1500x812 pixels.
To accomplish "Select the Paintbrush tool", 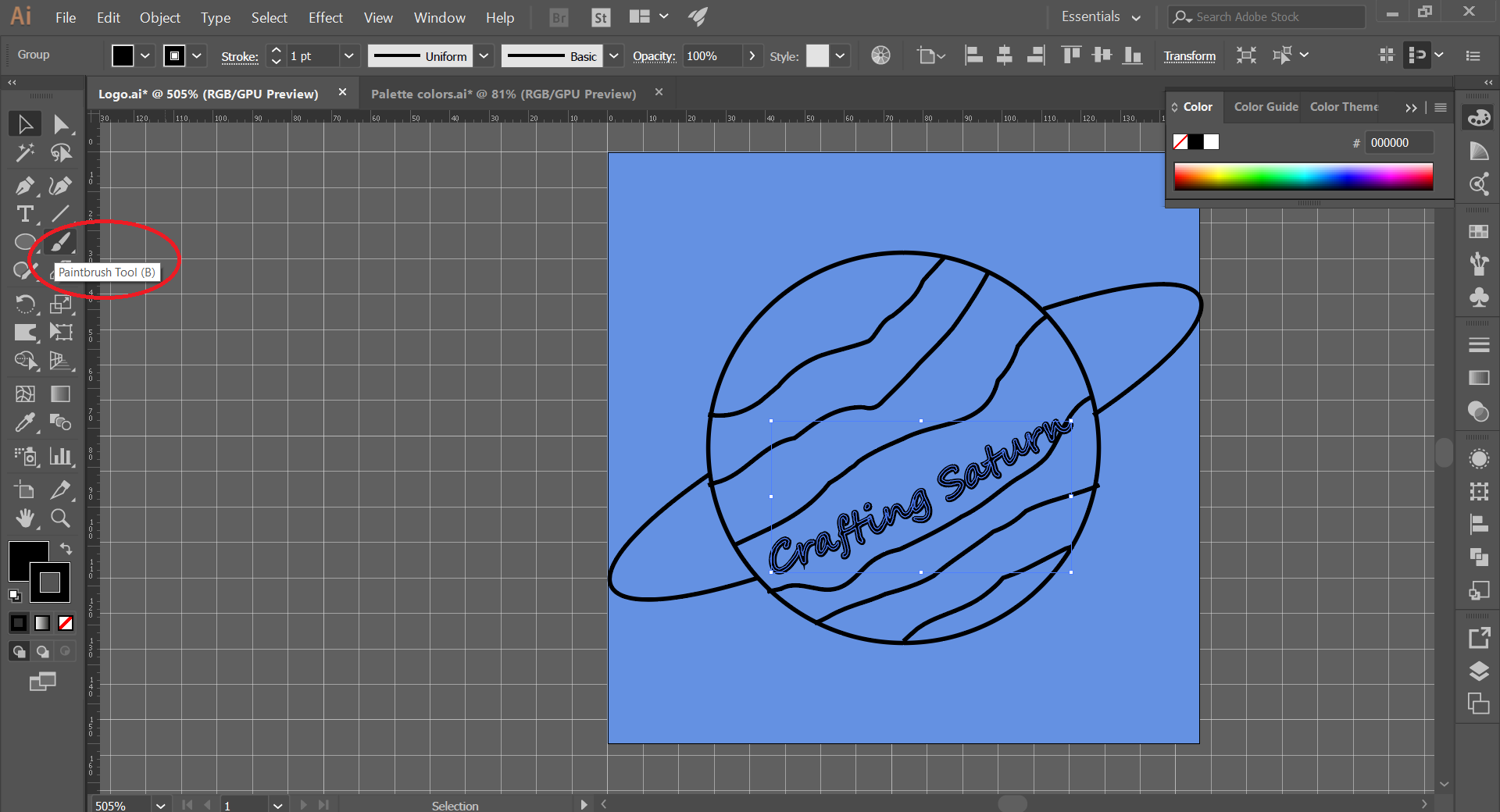I will (61, 242).
